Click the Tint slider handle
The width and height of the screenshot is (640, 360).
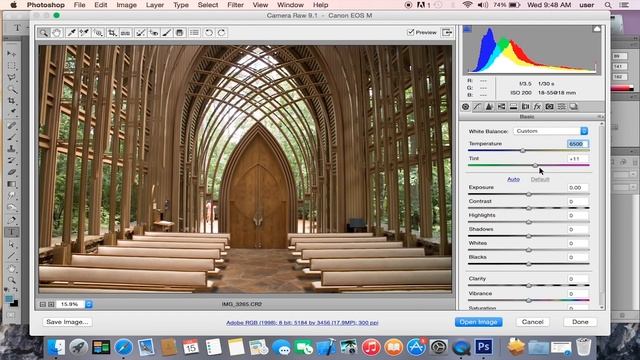pyautogui.click(x=536, y=165)
